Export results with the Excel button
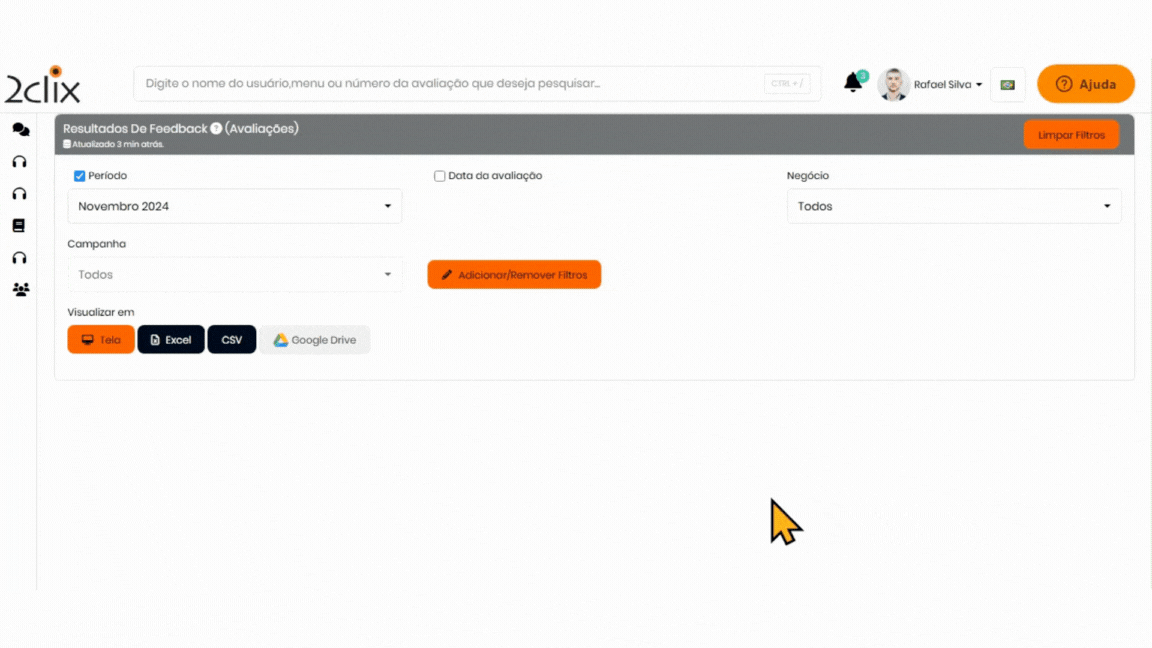 (171, 340)
